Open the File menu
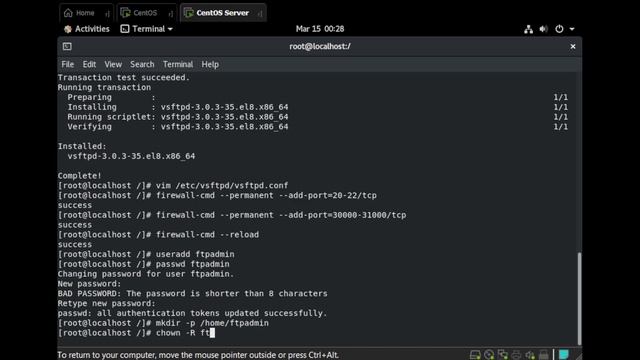 pyautogui.click(x=68, y=64)
